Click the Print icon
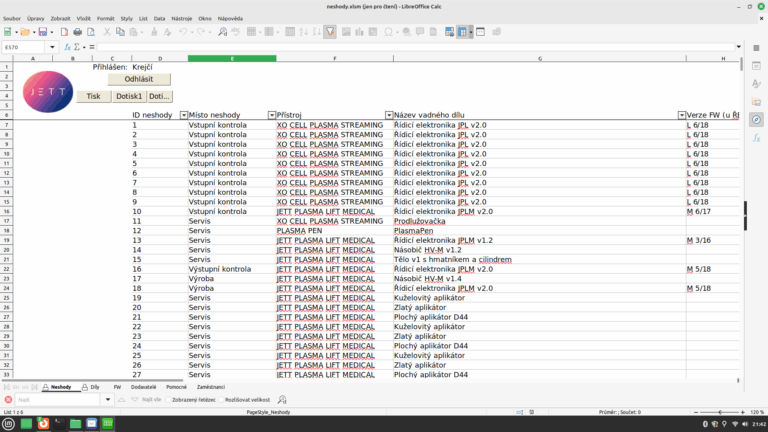This screenshot has height=432, width=768. coord(77,32)
